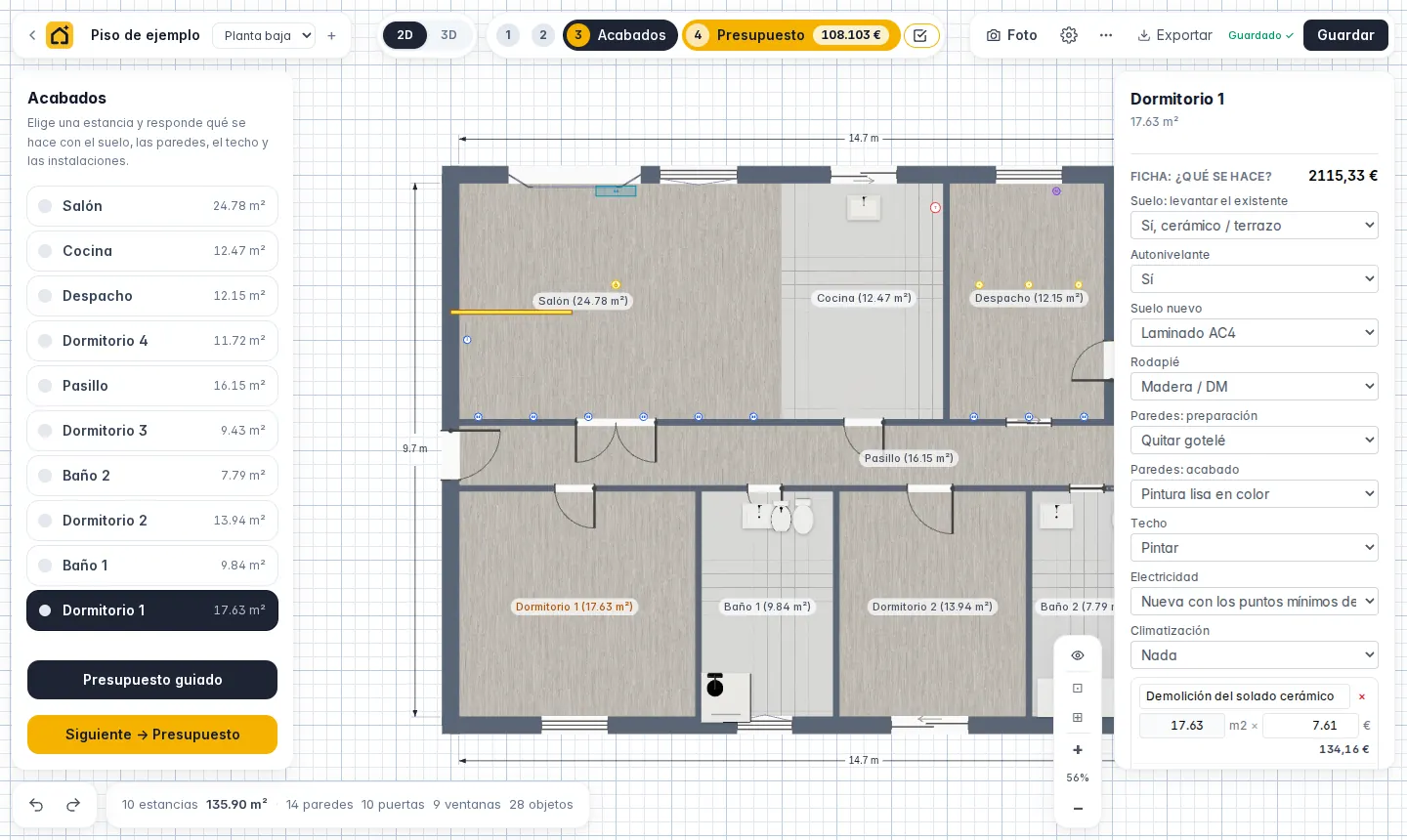Open the Suelo: levantar el existente dropdown
Viewport: 1407px width, 840px height.
click(x=1255, y=226)
